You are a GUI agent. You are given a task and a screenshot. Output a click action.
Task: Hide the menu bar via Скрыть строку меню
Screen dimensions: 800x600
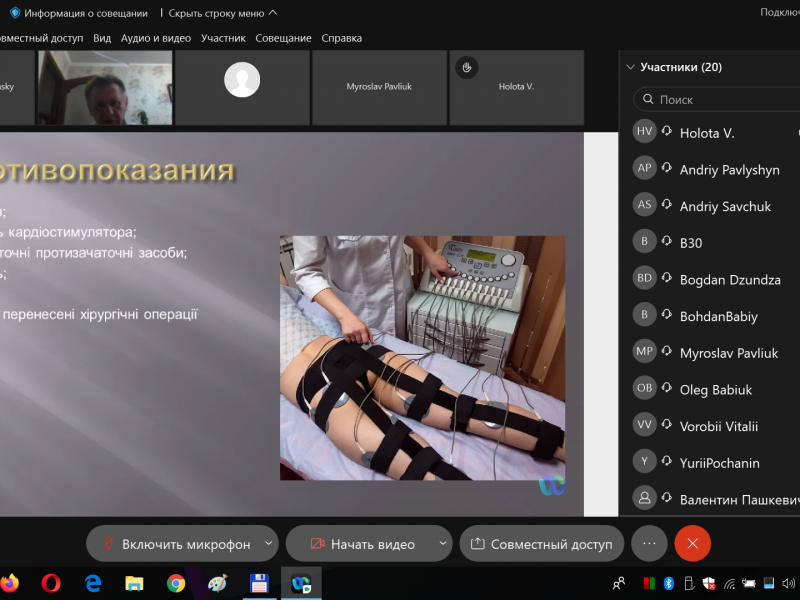222,13
